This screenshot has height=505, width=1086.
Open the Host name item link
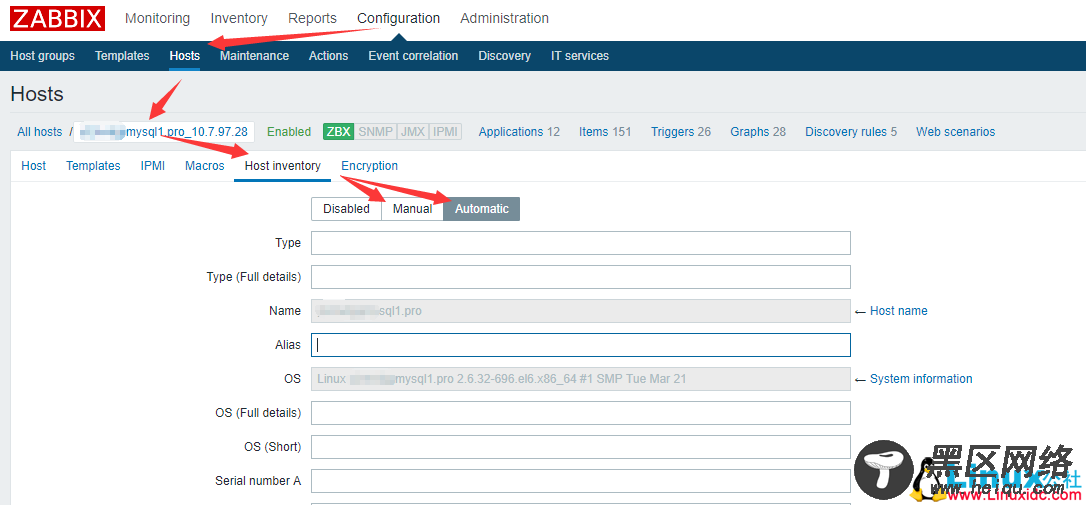898,311
